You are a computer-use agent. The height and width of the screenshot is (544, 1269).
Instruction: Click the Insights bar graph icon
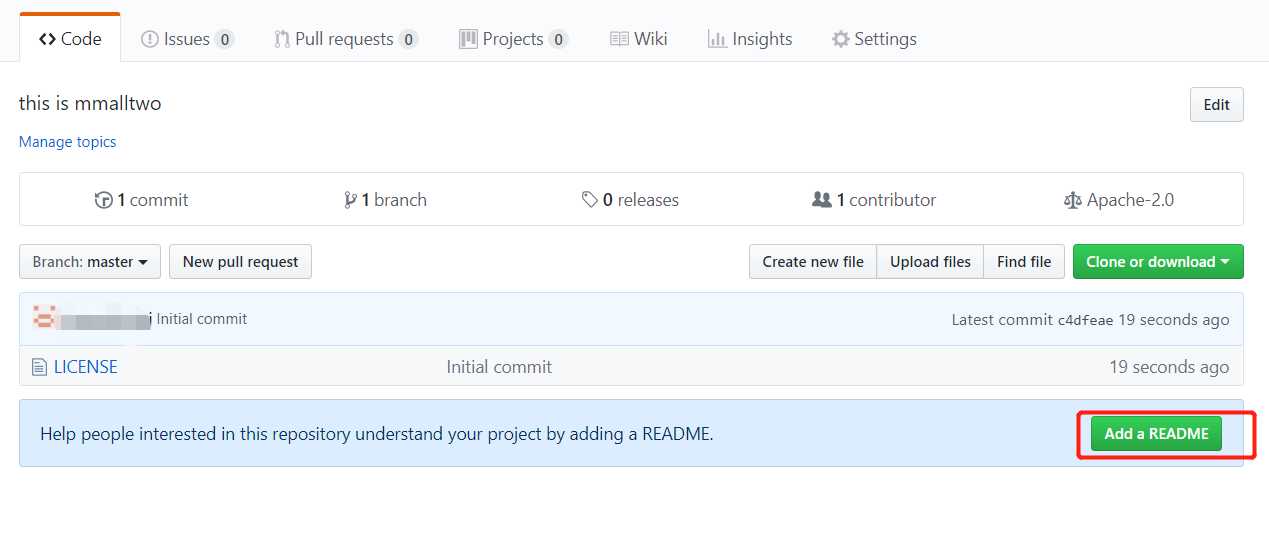717,39
